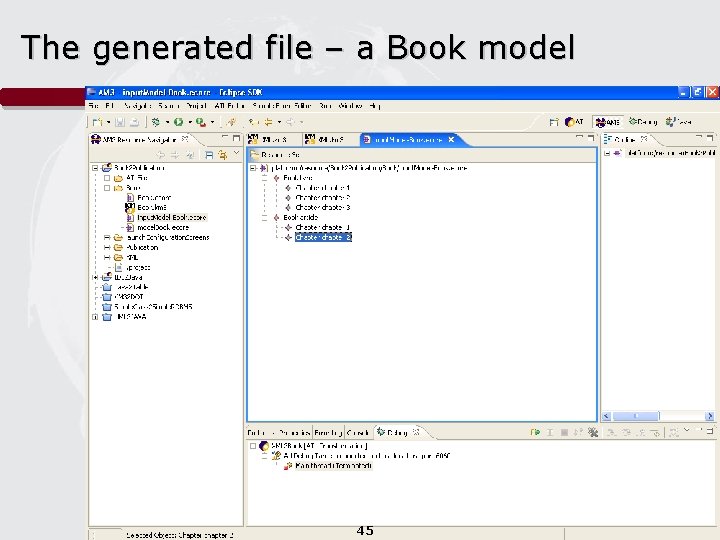Click the Outline horizontal scrollbar left arrow

click(x=607, y=416)
